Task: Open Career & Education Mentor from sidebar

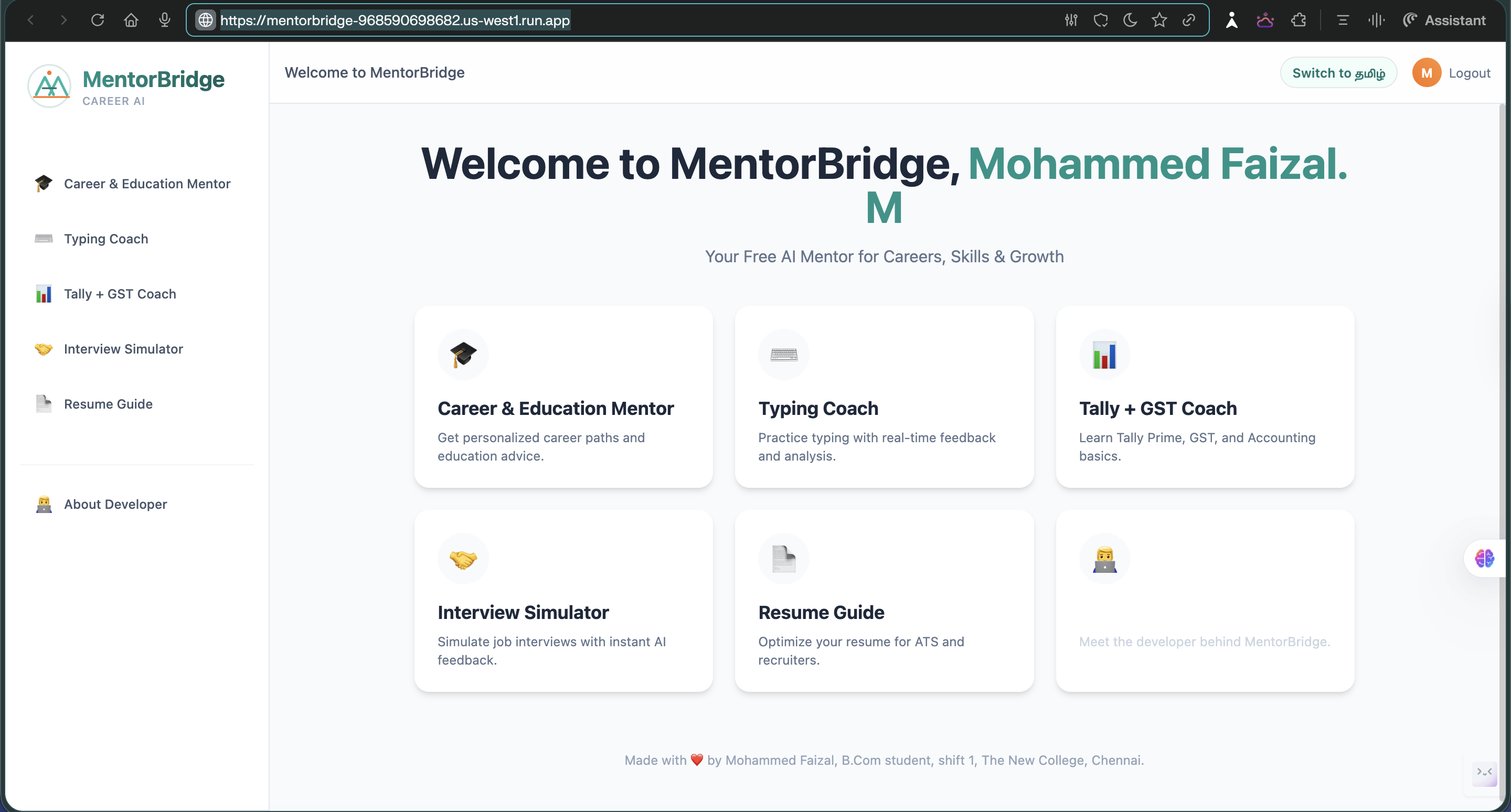Action: [147, 184]
